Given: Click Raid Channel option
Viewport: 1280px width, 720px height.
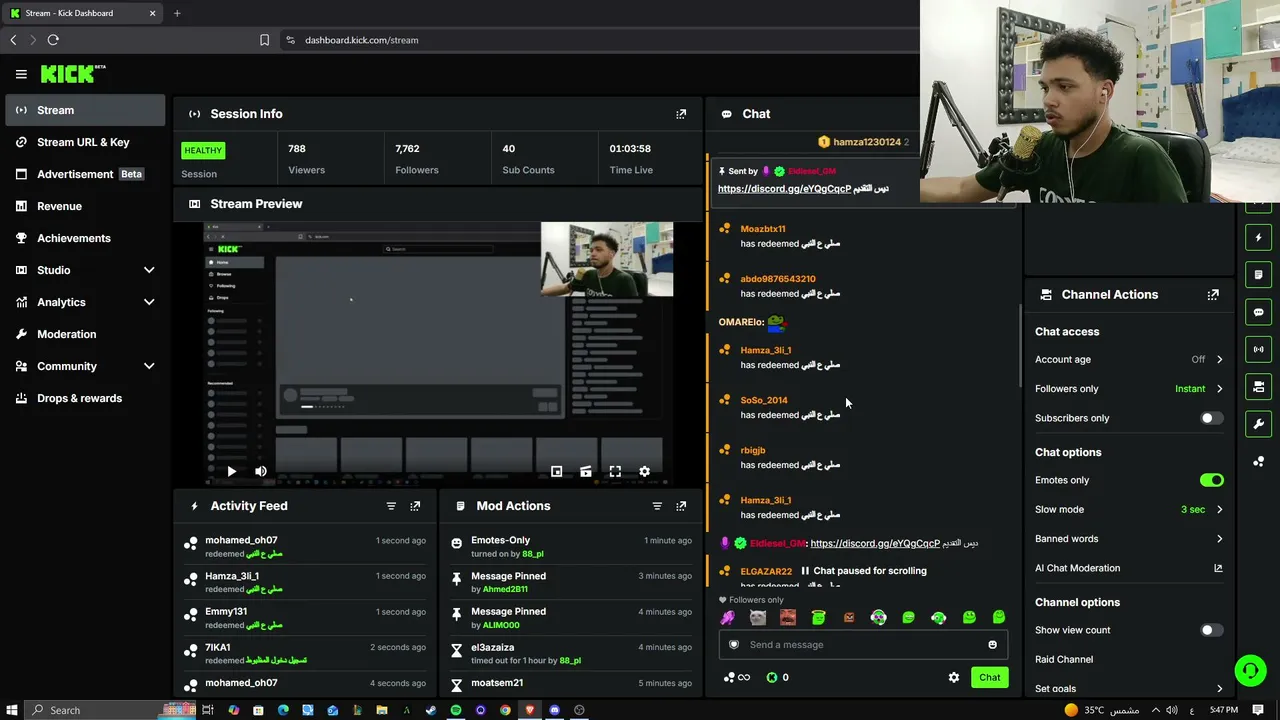Looking at the screenshot, I should (x=1064, y=660).
